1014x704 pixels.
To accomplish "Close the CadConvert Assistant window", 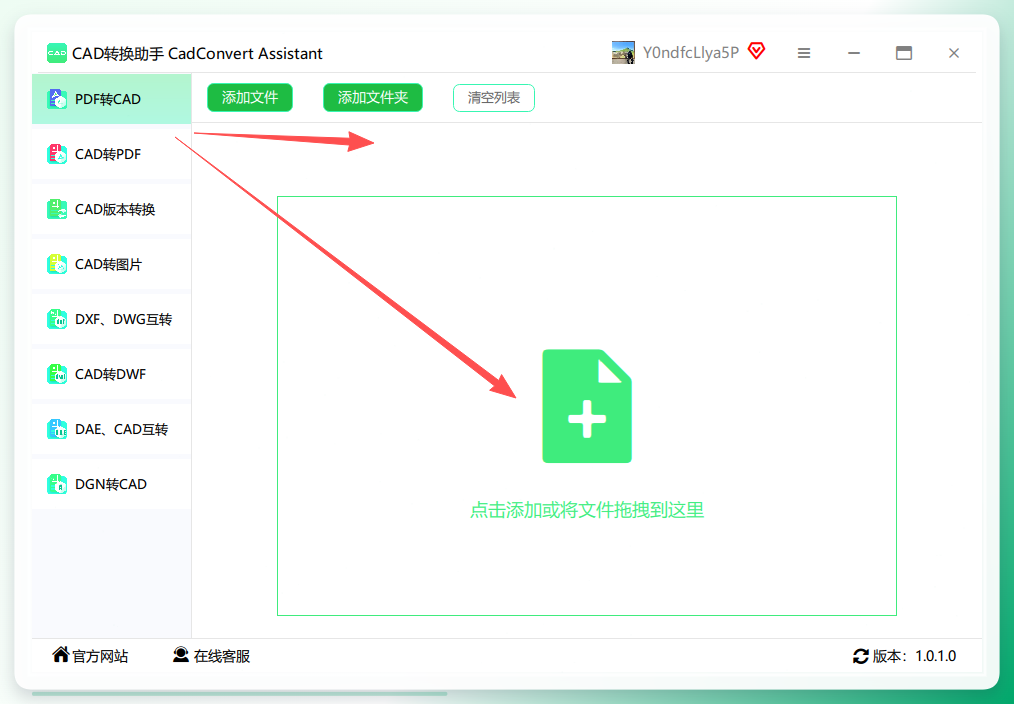I will click(954, 53).
